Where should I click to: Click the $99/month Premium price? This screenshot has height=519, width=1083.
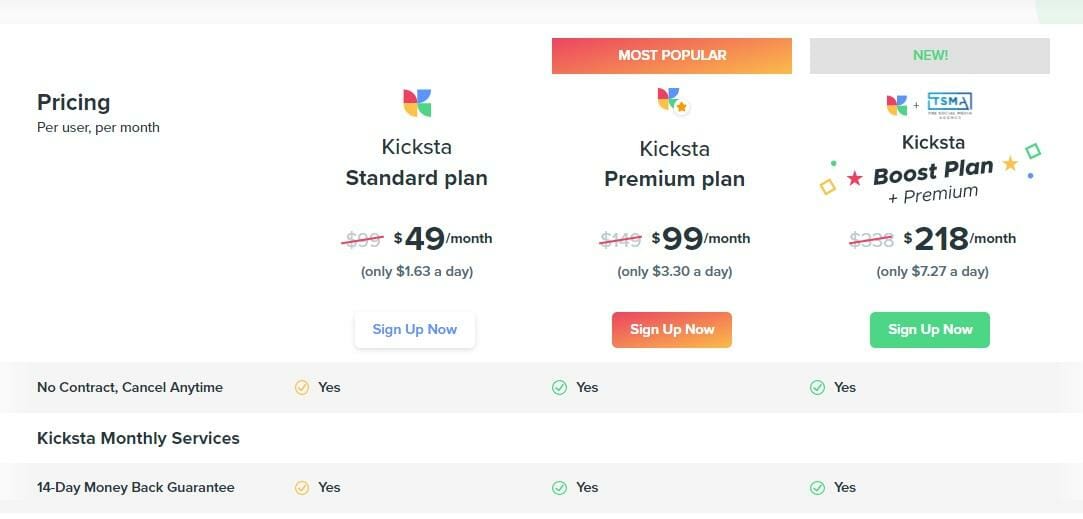coord(700,239)
